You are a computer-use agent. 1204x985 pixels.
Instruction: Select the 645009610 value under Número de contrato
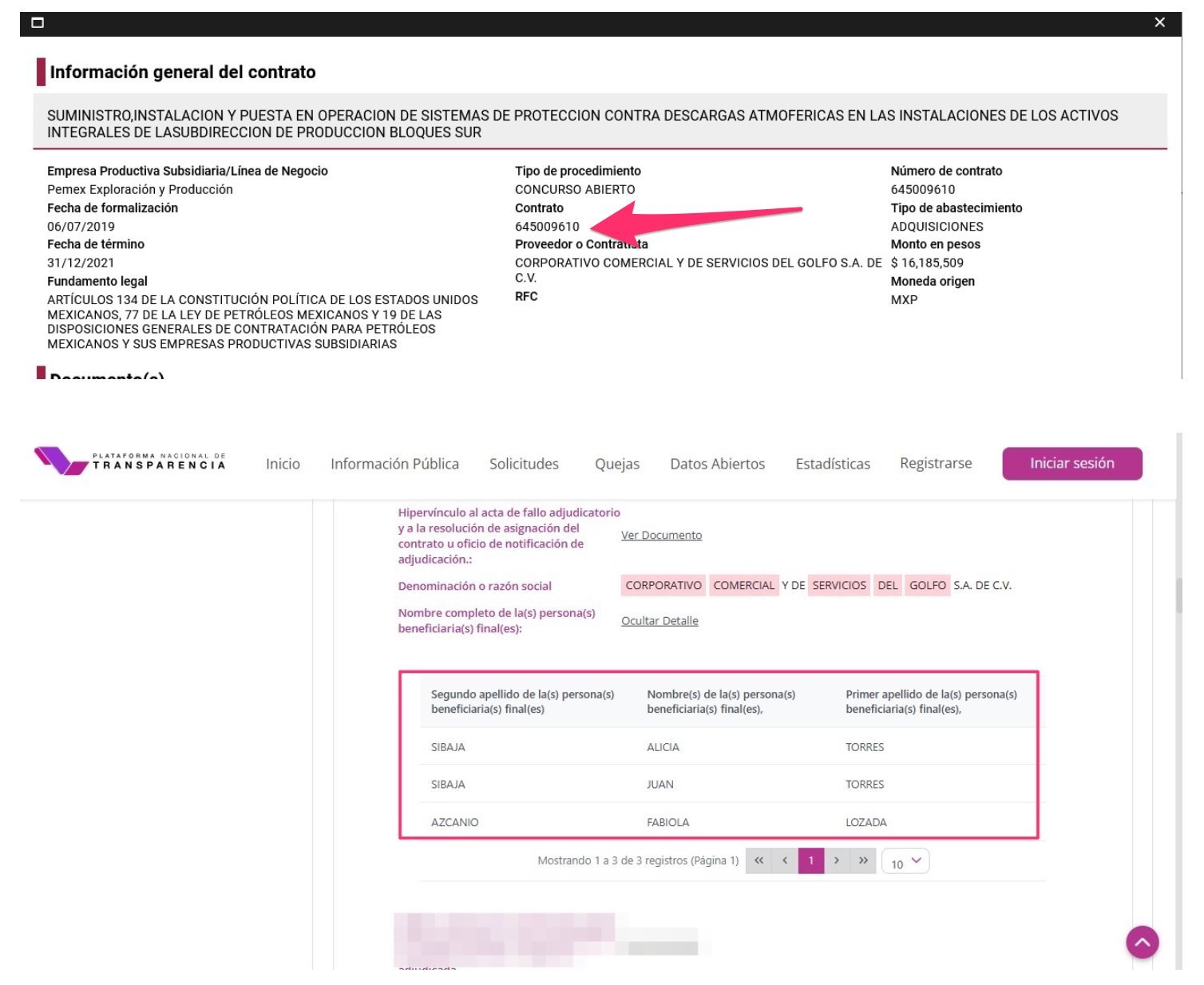pos(923,190)
